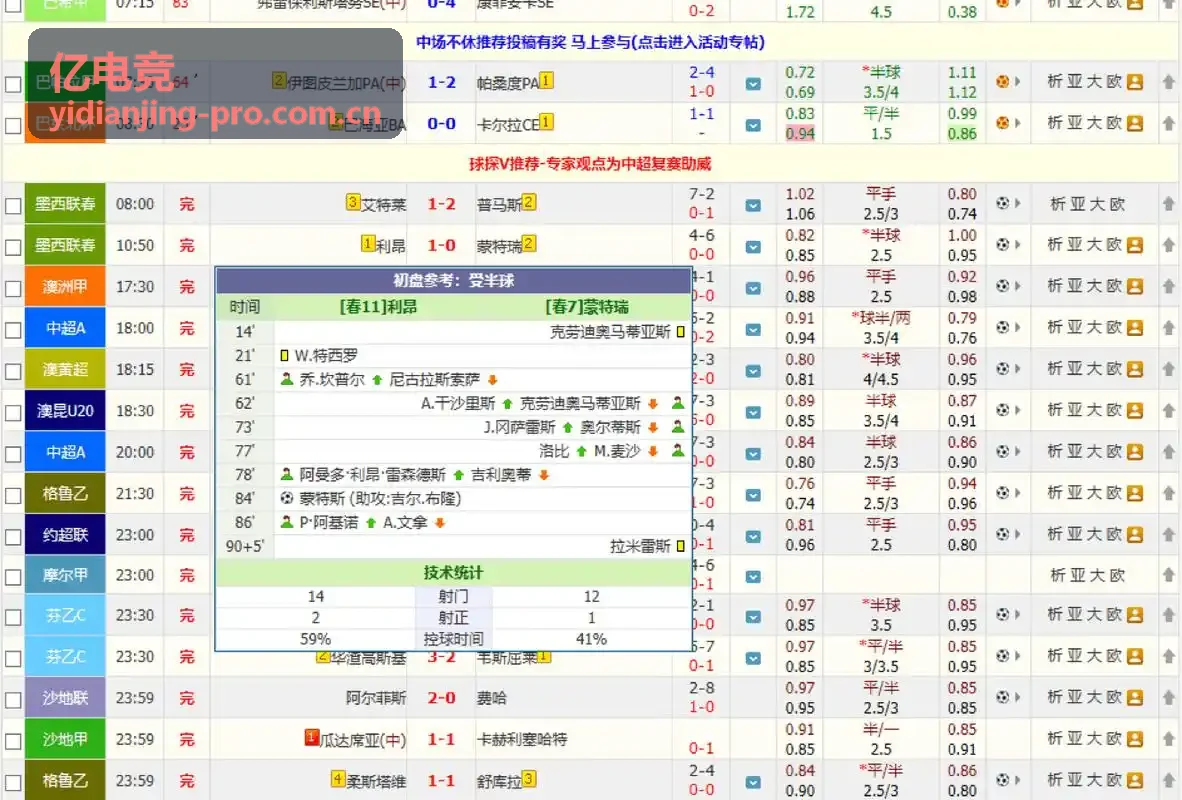Expand odds dropdown for 利昂 vs 蒙特瑞
This screenshot has height=800, width=1182.
pos(752,247)
